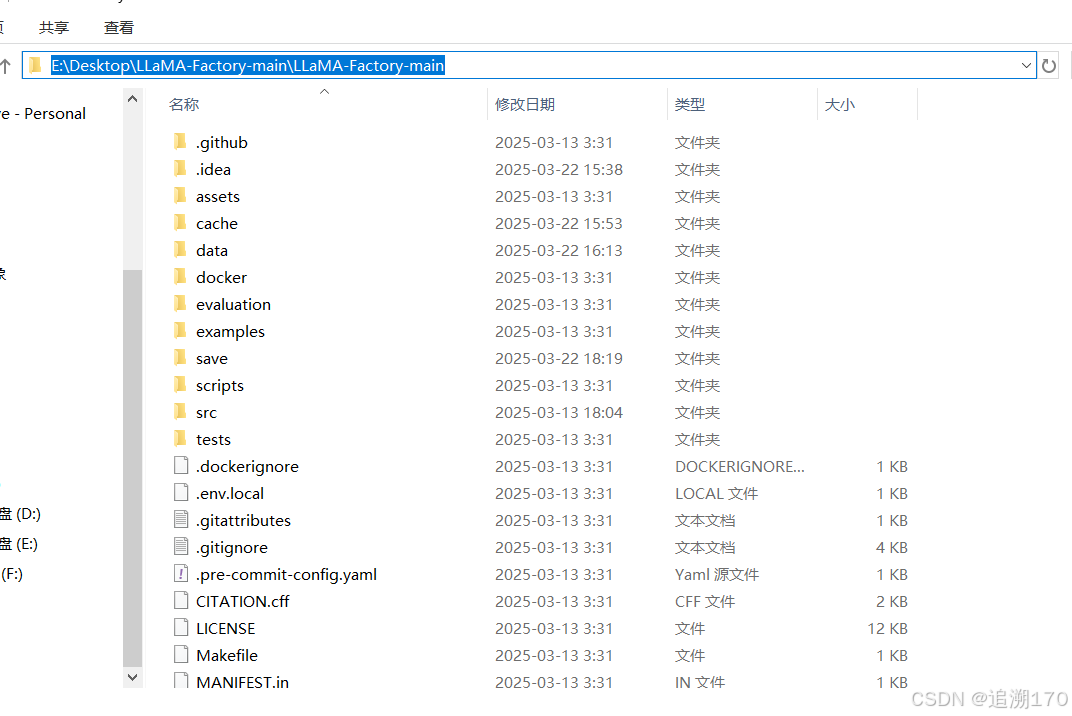Click the .dockerignore file icon
This screenshot has height=716, width=1072.
(x=181, y=466)
